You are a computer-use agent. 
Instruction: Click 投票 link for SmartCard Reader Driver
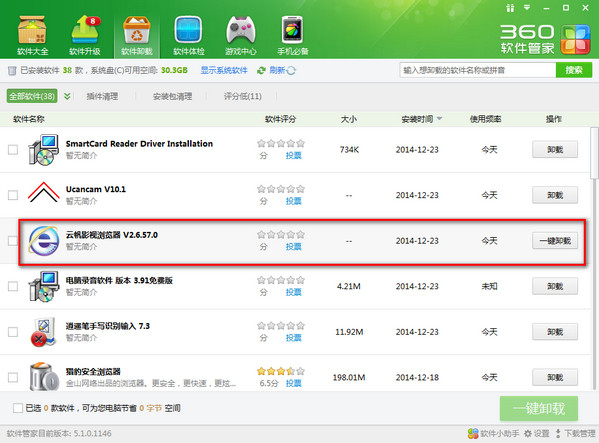[x=293, y=155]
